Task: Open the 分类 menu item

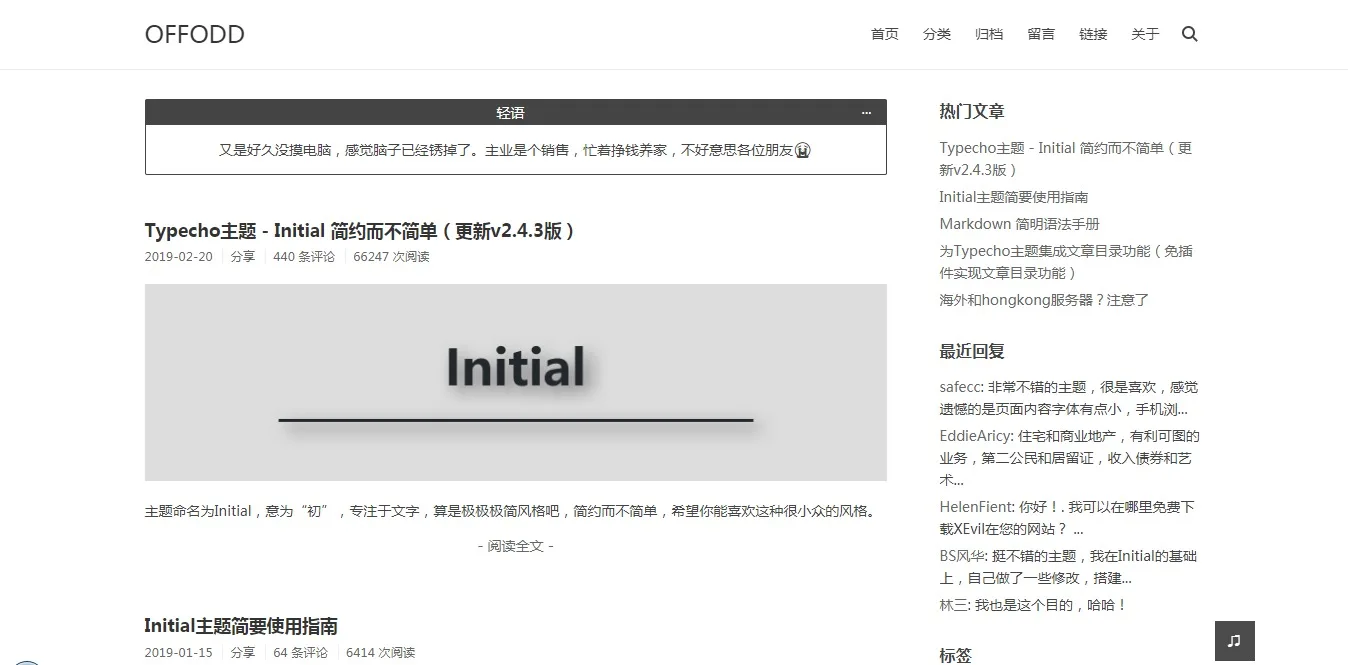Action: point(937,33)
